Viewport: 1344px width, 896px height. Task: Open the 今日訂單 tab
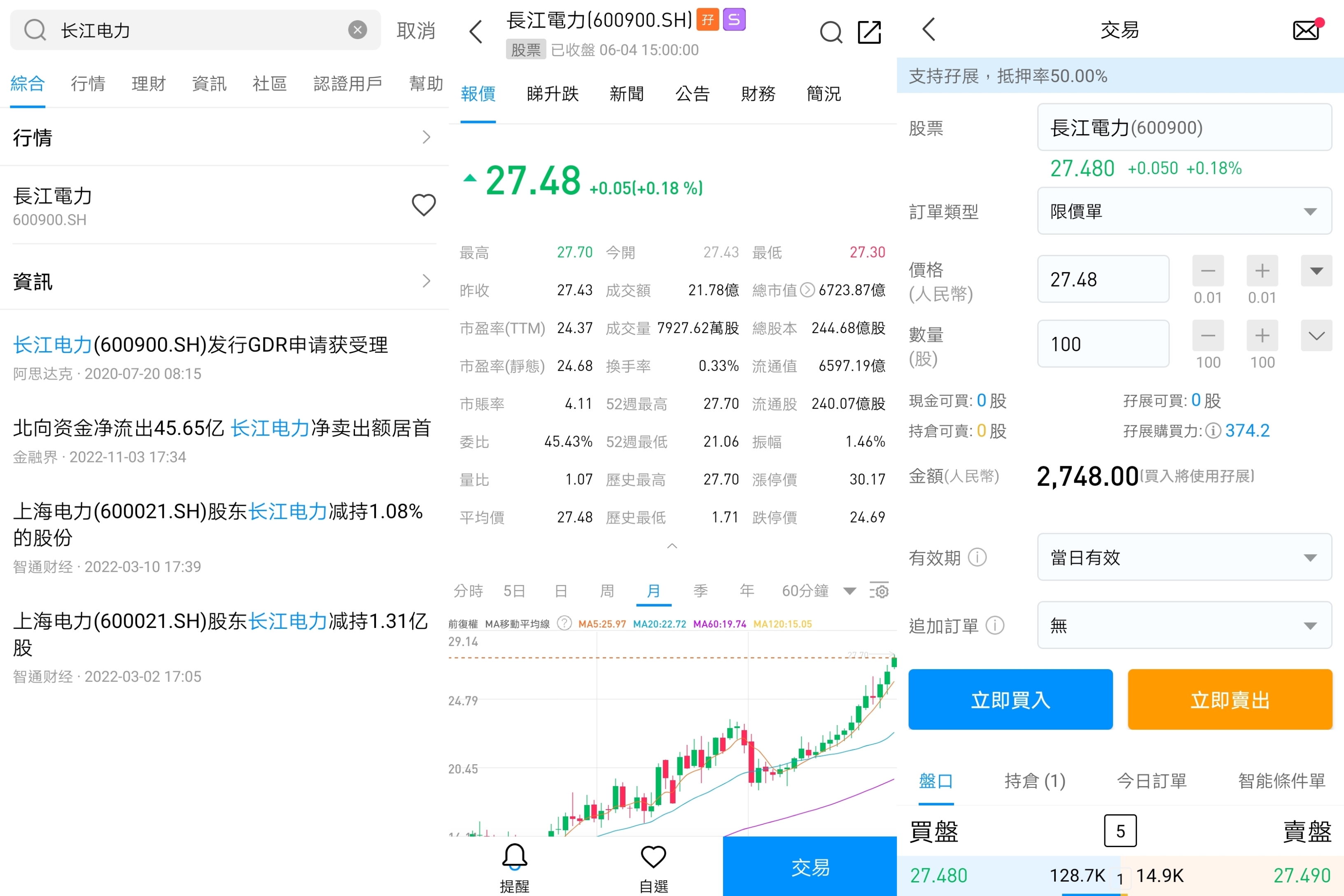click(1152, 781)
